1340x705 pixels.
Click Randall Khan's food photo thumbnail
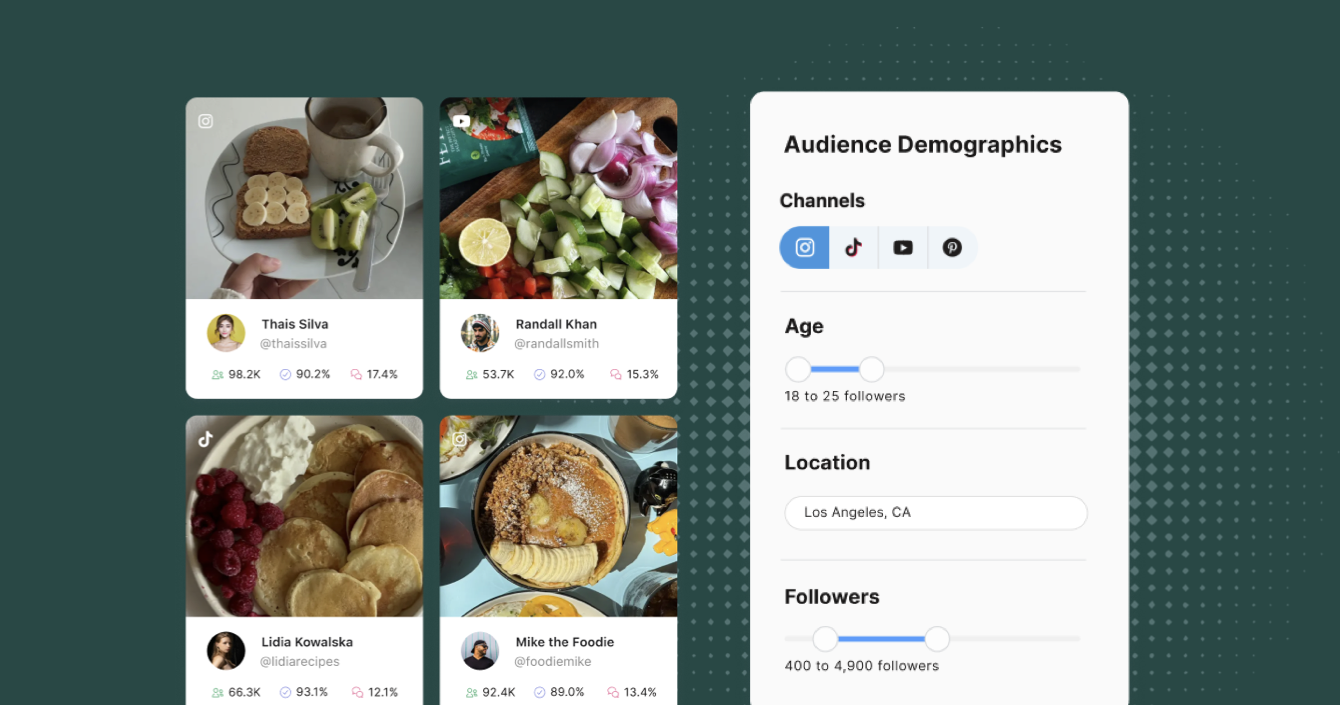558,198
